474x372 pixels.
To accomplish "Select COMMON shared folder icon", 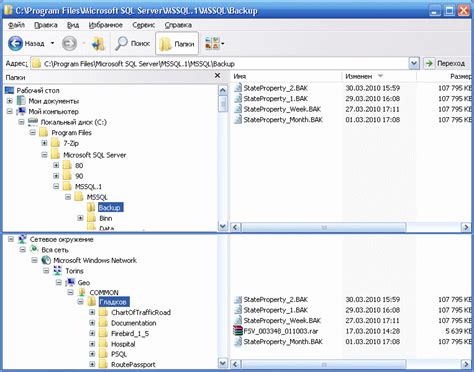I will 82,292.
